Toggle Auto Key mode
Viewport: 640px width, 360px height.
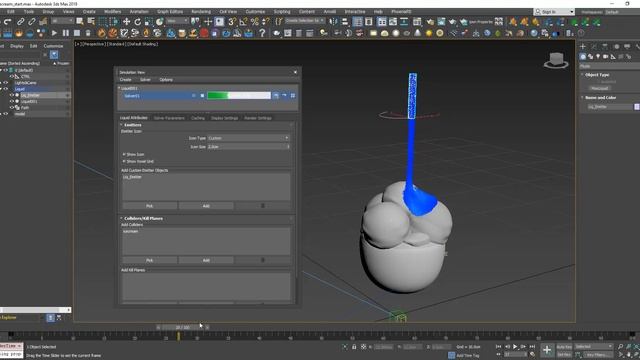pos(564,347)
